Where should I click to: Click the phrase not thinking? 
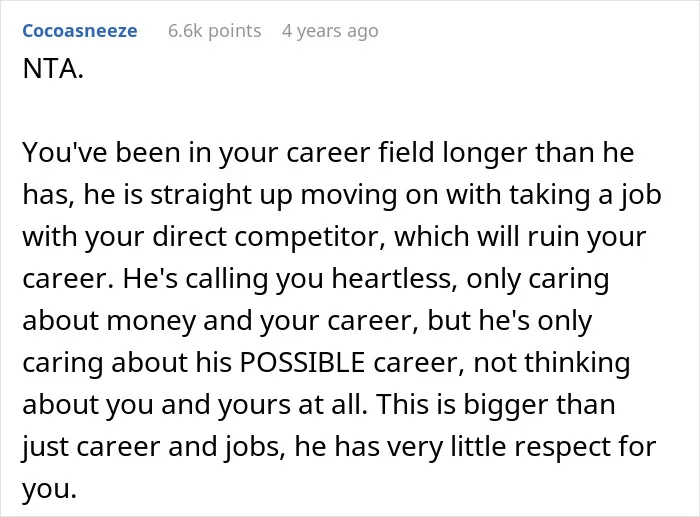[x=552, y=363]
